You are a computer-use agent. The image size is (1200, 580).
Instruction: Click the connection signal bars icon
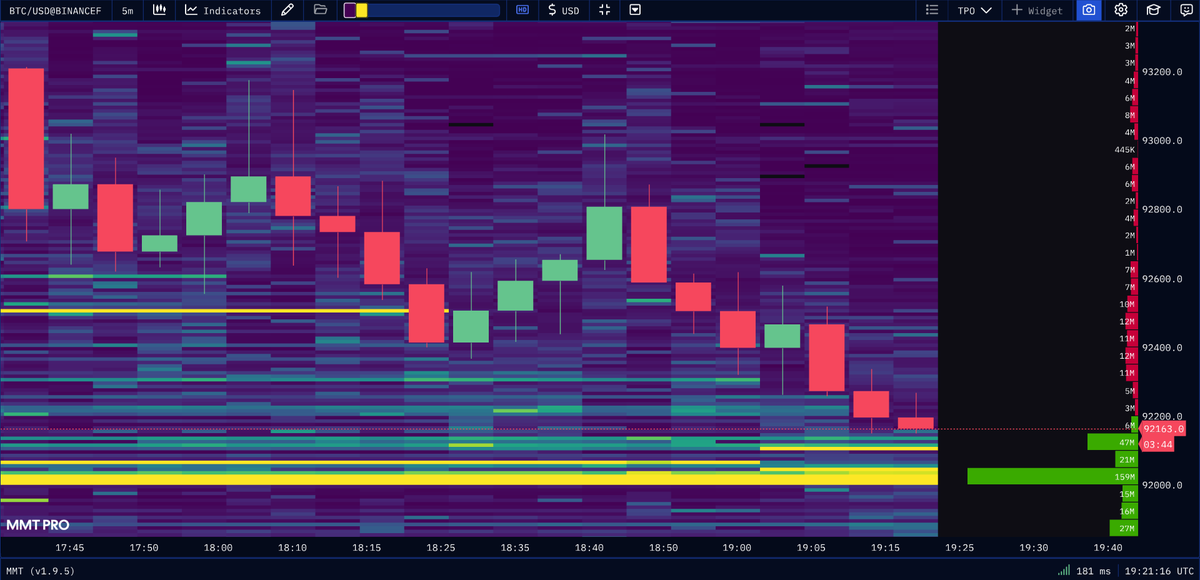pos(1064,571)
